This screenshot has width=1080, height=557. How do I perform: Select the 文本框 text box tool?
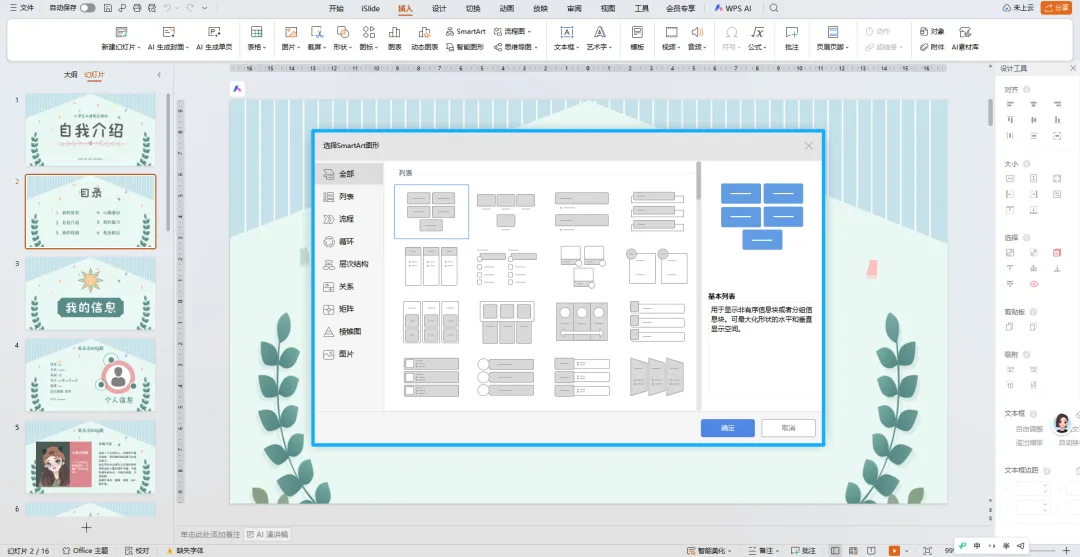pyautogui.click(x=567, y=32)
